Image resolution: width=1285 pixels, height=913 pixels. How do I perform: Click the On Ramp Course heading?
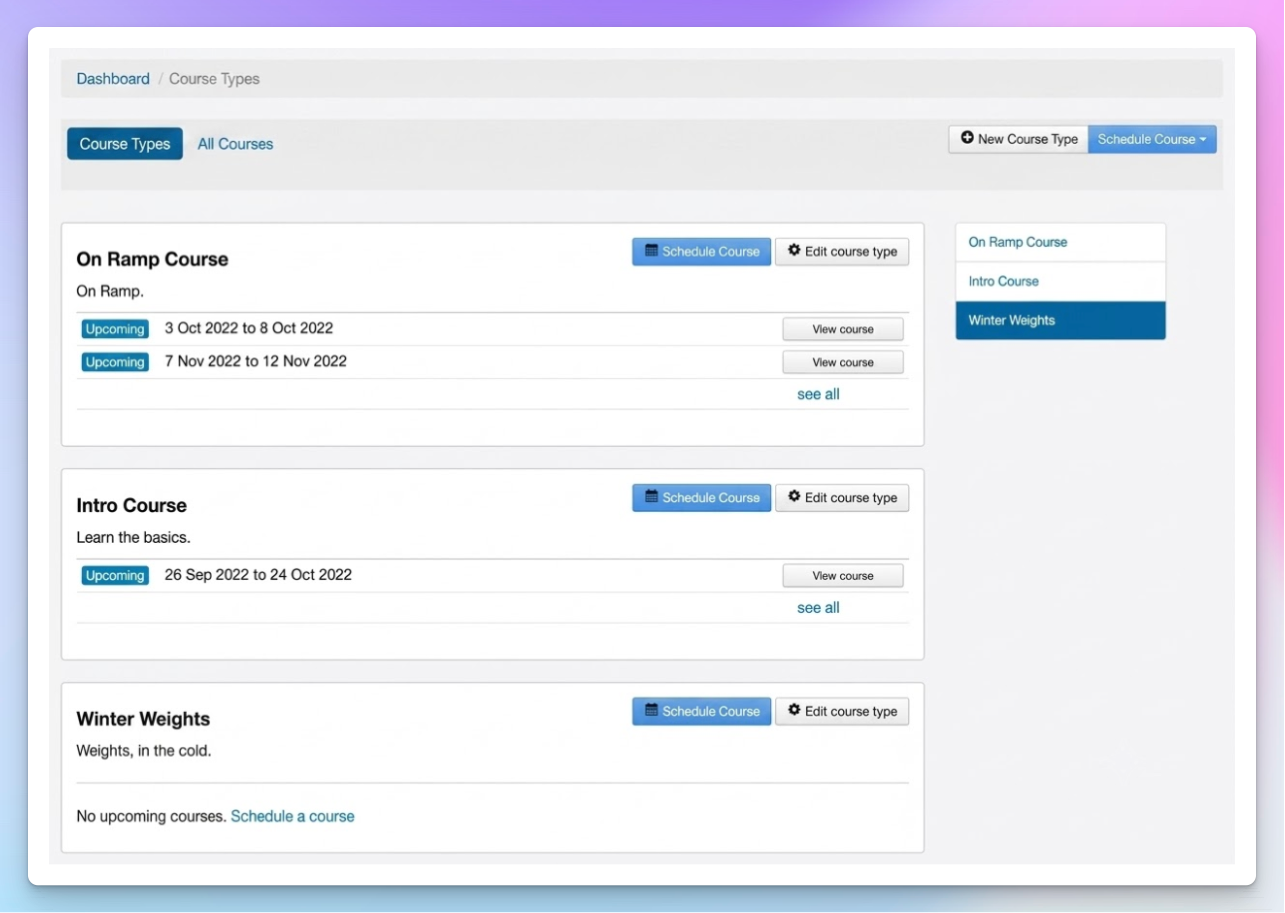152,259
